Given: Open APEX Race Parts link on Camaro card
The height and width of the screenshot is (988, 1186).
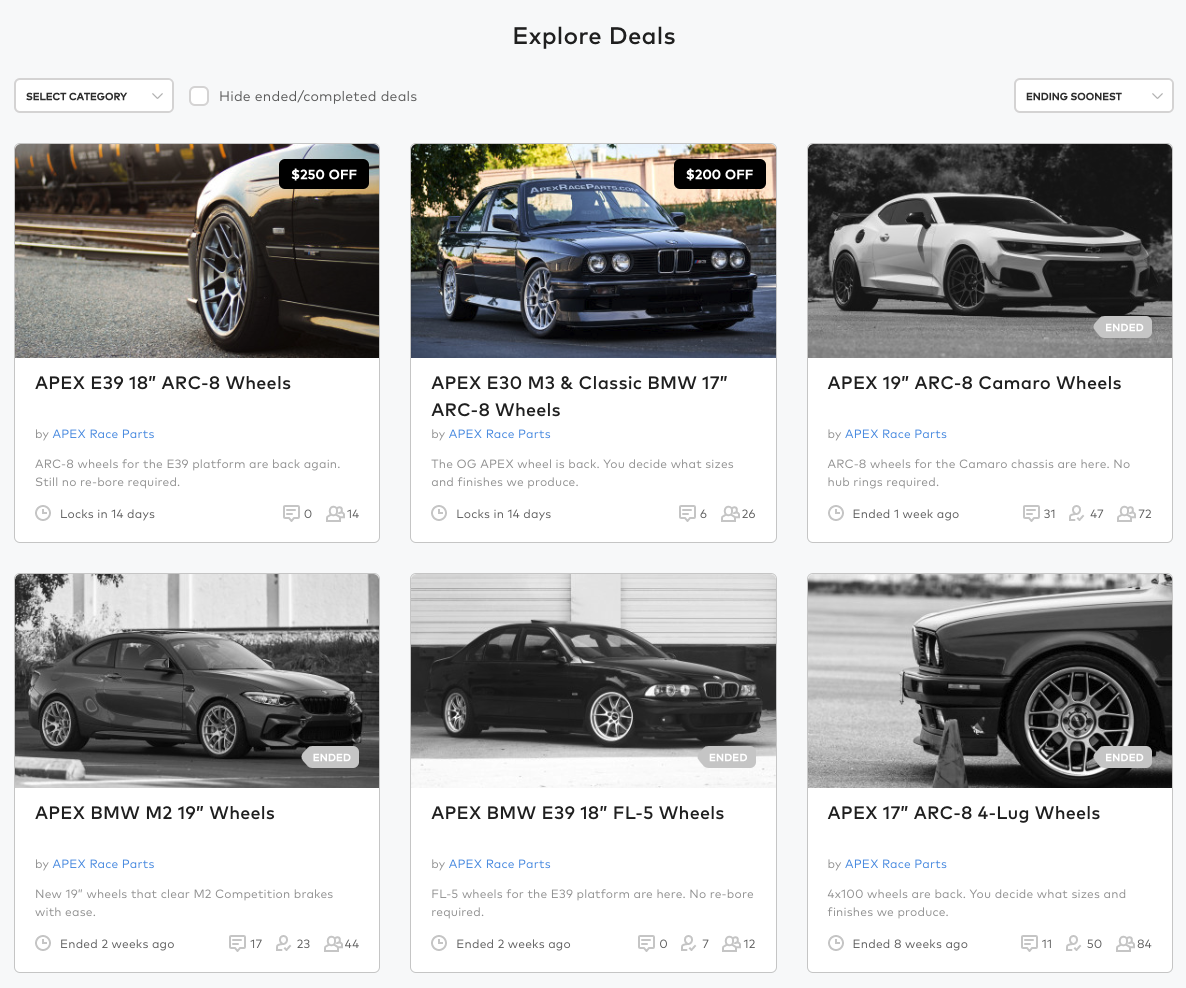Looking at the screenshot, I should tap(896, 433).
